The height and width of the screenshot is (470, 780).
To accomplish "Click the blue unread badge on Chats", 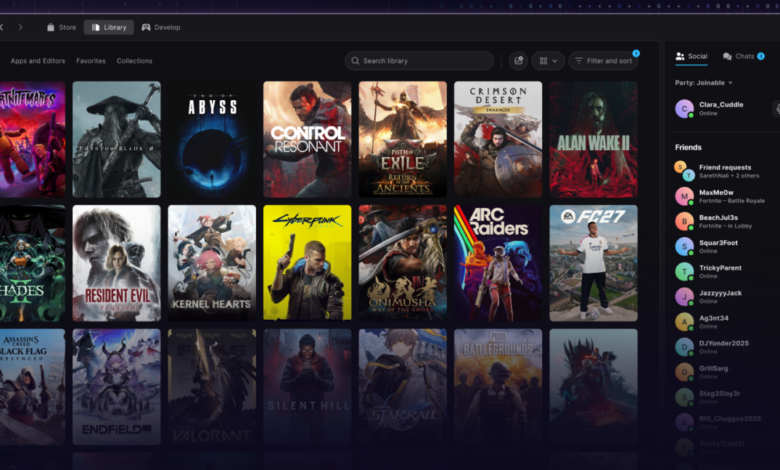I will point(761,56).
